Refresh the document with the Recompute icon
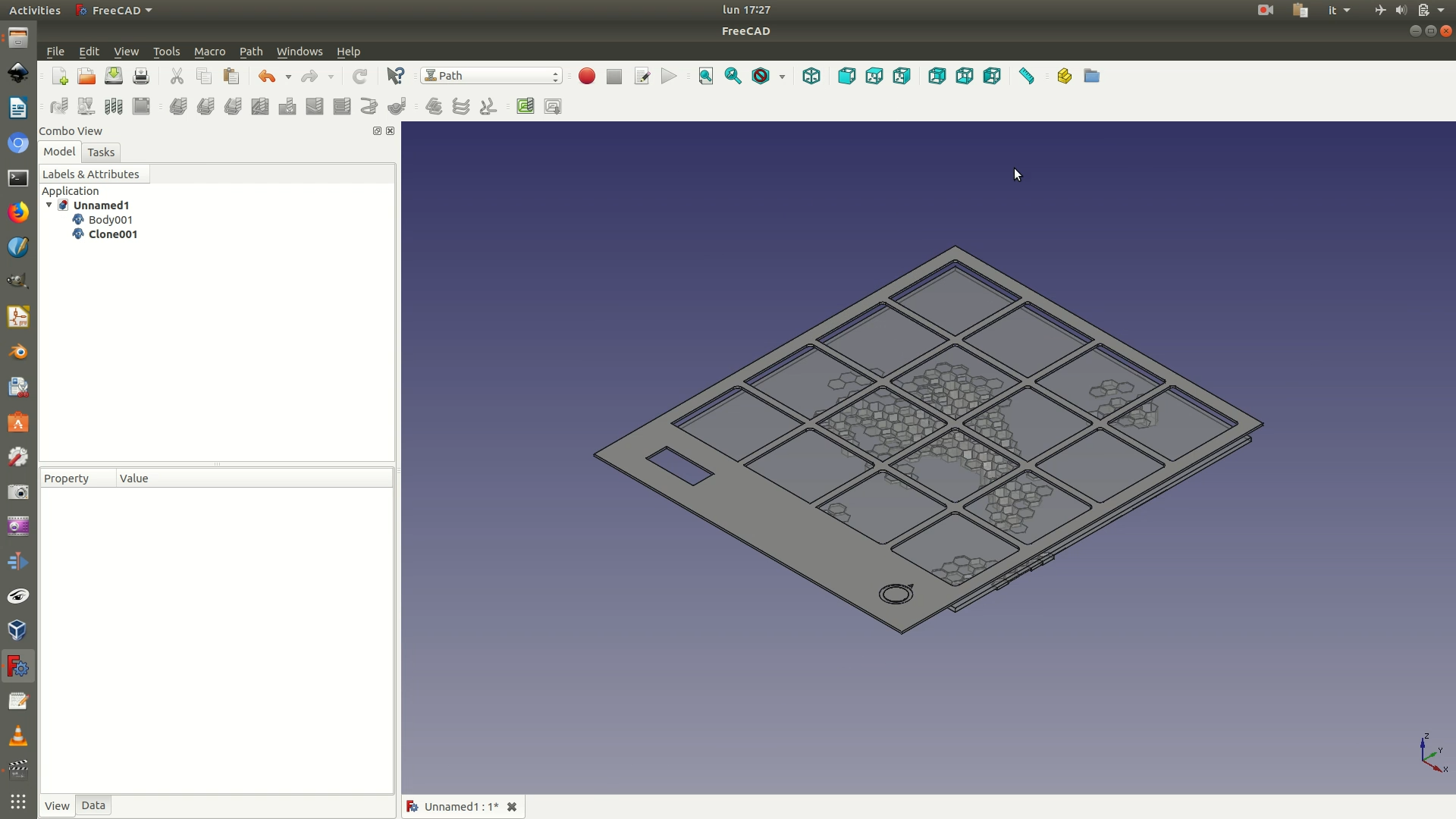The height and width of the screenshot is (819, 1456). (360, 76)
